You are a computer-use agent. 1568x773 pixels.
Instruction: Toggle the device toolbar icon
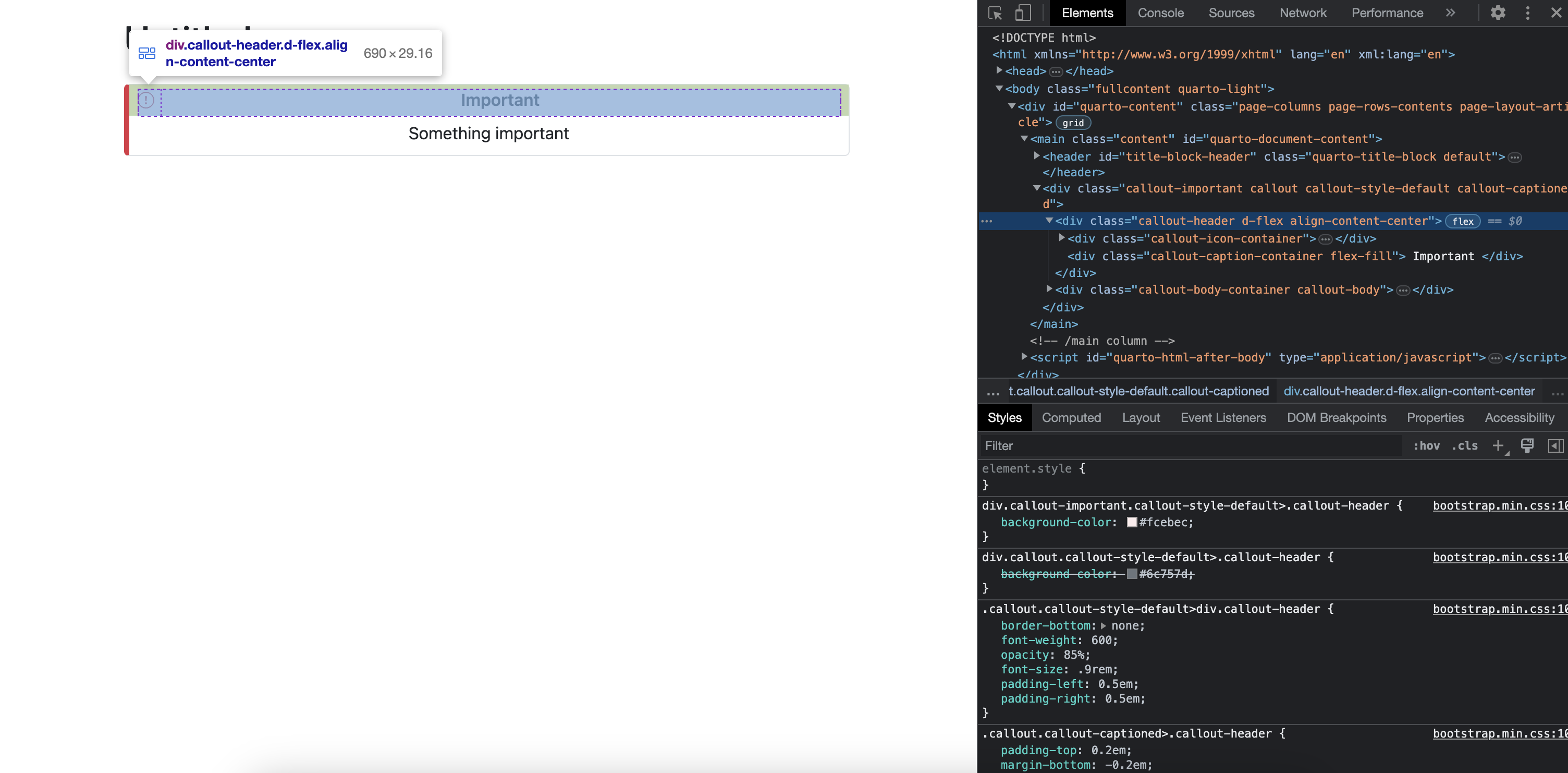(x=1023, y=13)
